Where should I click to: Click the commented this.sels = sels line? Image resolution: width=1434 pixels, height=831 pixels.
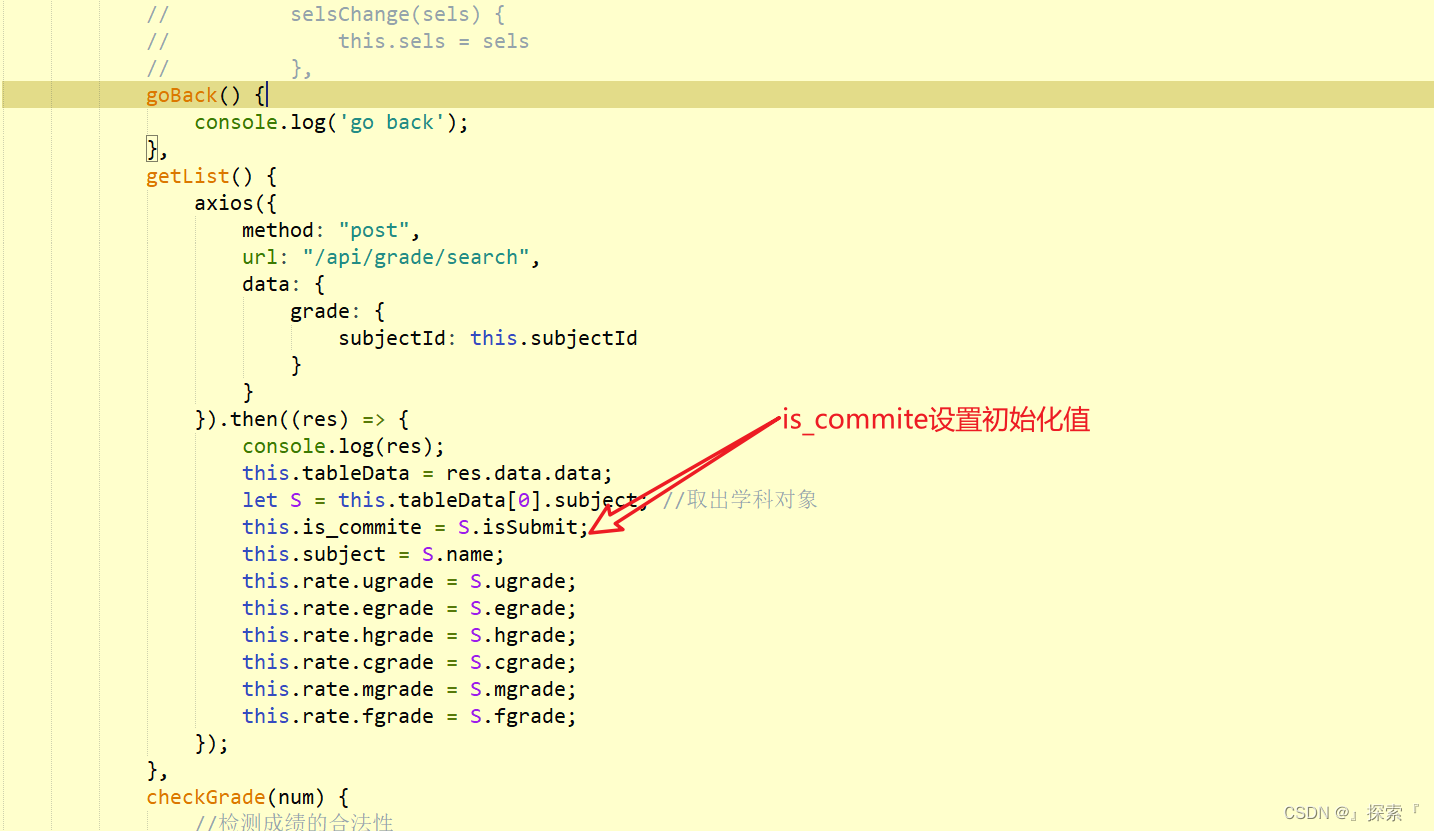[x=337, y=41]
